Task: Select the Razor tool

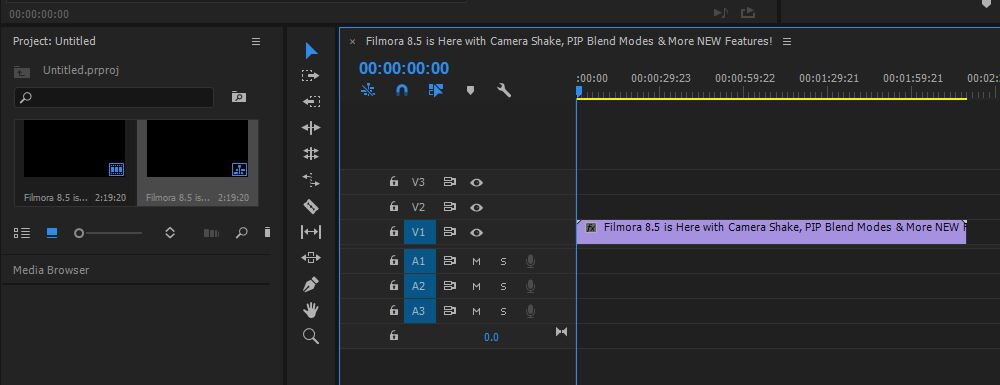Action: [x=311, y=207]
